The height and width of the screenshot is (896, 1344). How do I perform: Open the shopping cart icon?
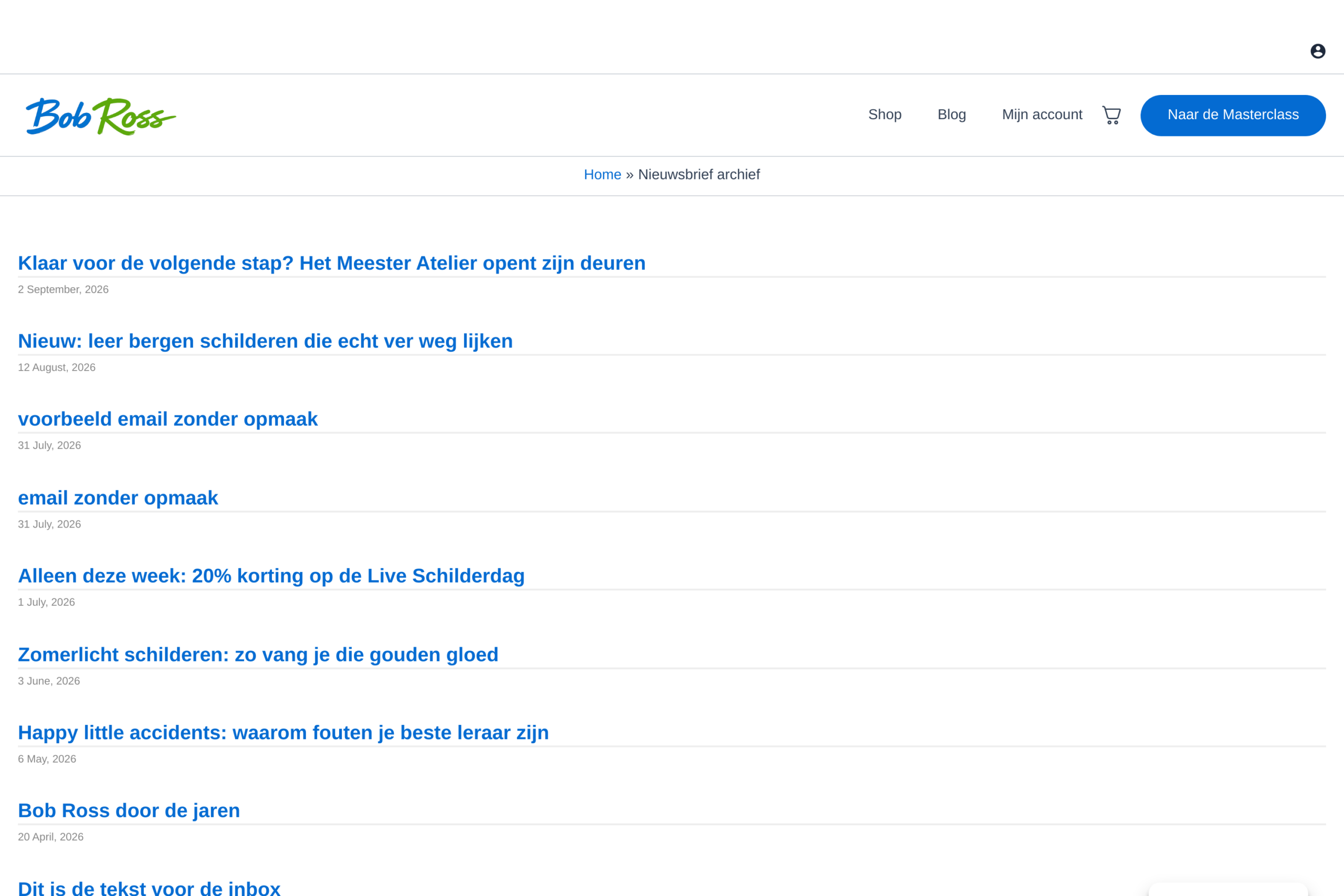coord(1111,115)
